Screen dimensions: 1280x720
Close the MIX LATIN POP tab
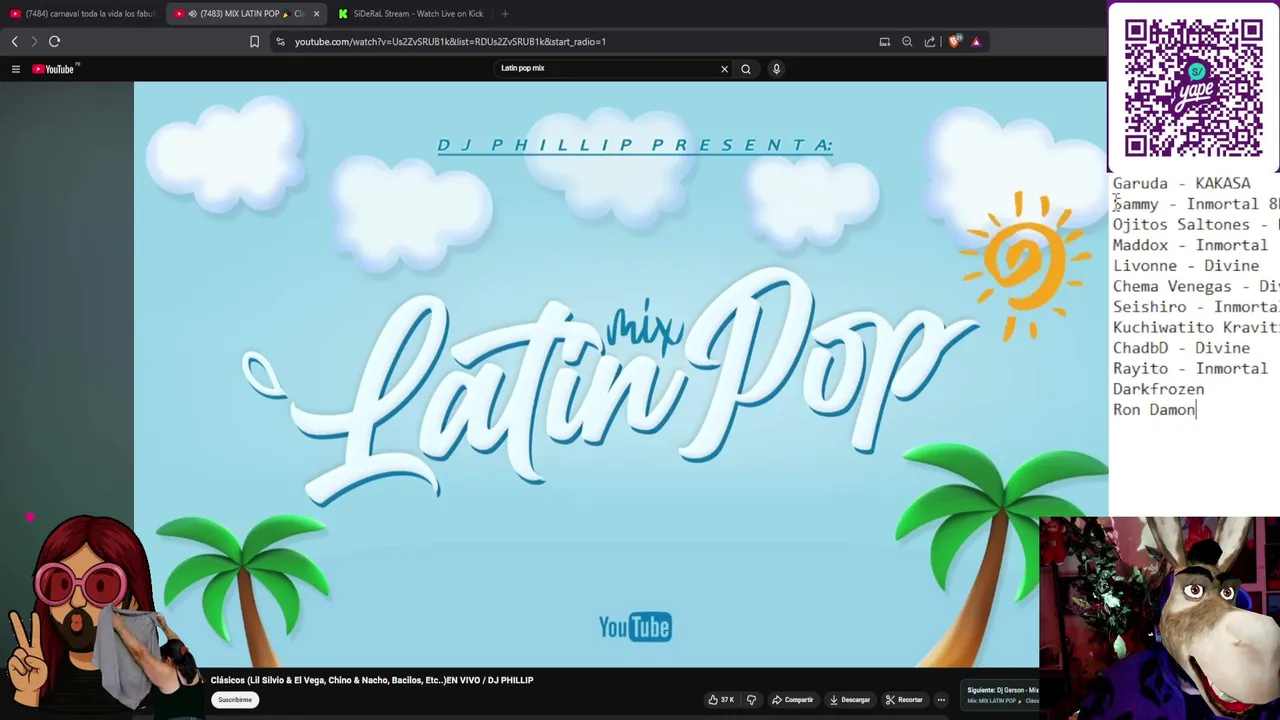[316, 14]
